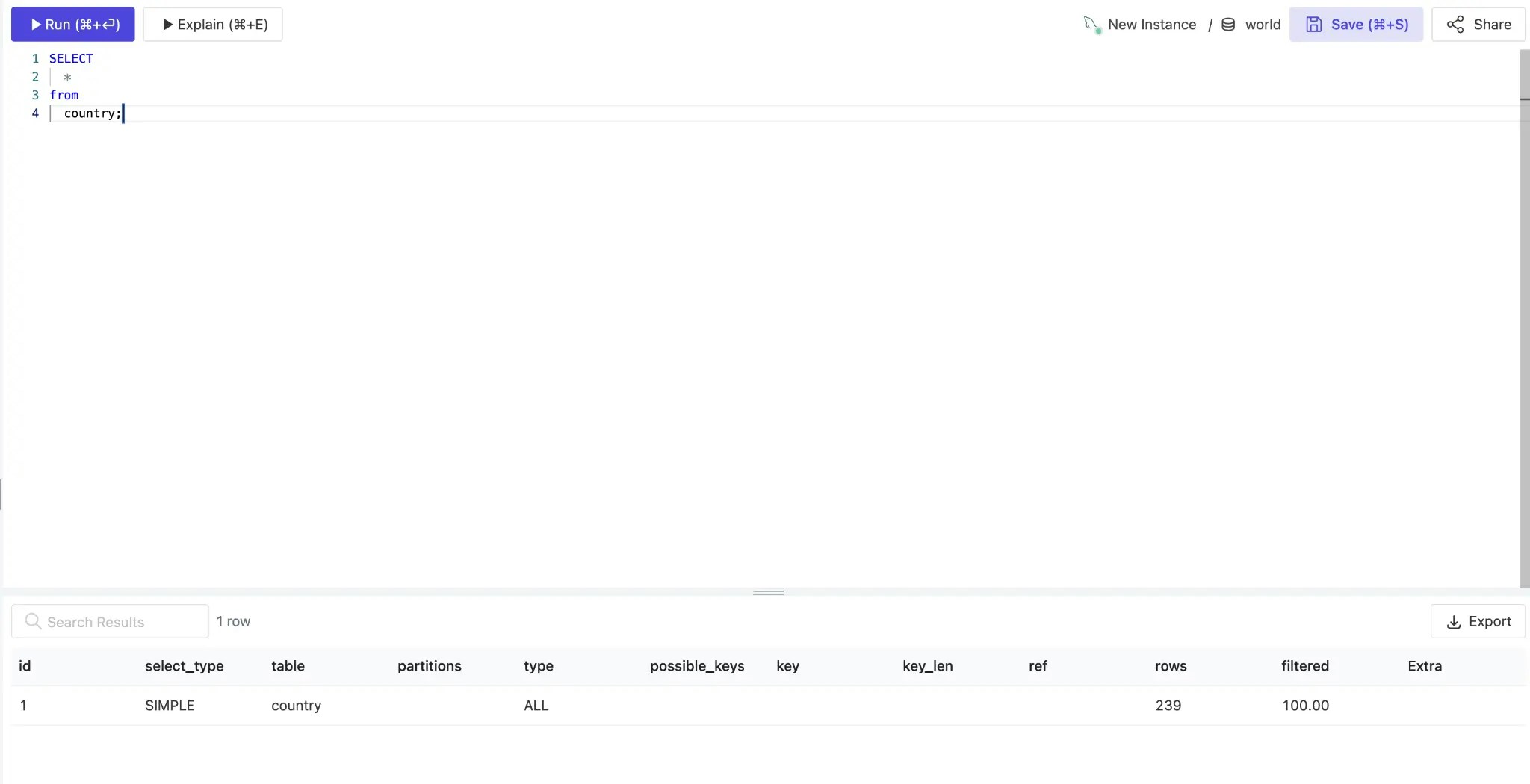The height and width of the screenshot is (784, 1530).
Task: Run the SQL query
Action: pos(72,25)
